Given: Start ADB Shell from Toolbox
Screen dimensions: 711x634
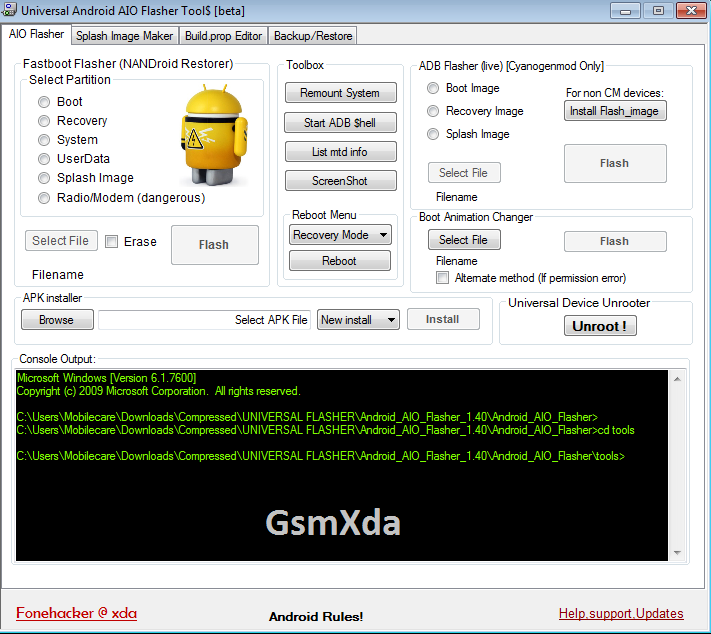Looking at the screenshot, I should tap(341, 123).
